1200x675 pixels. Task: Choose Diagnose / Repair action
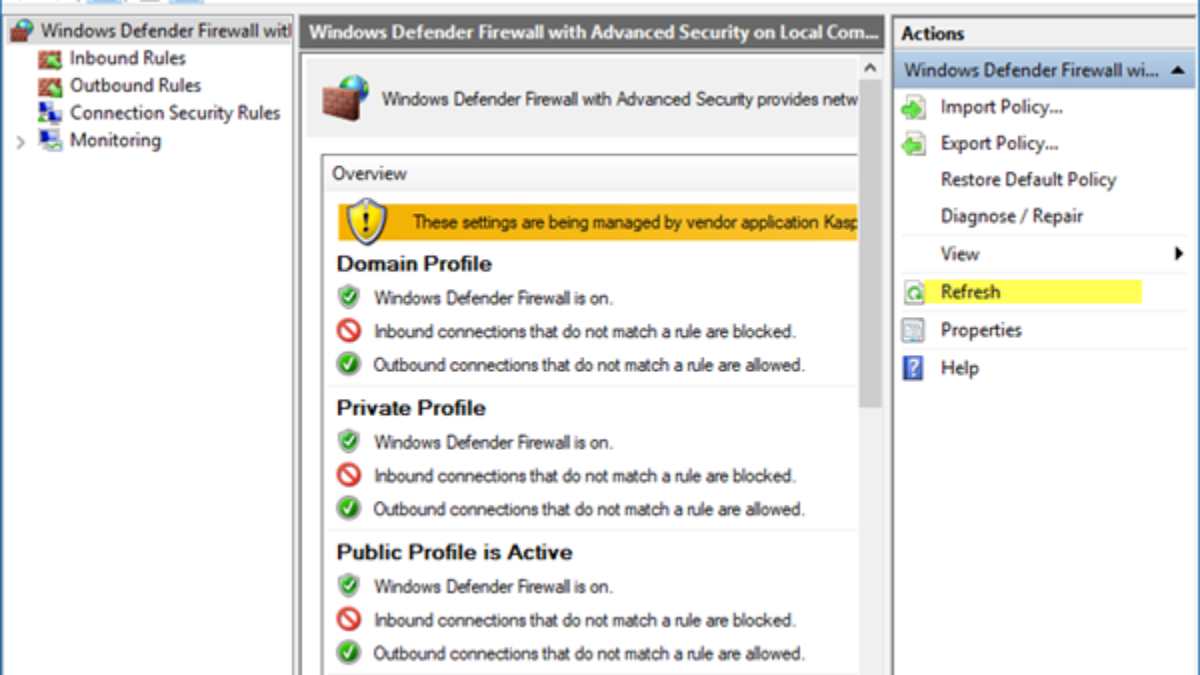pos(1011,216)
